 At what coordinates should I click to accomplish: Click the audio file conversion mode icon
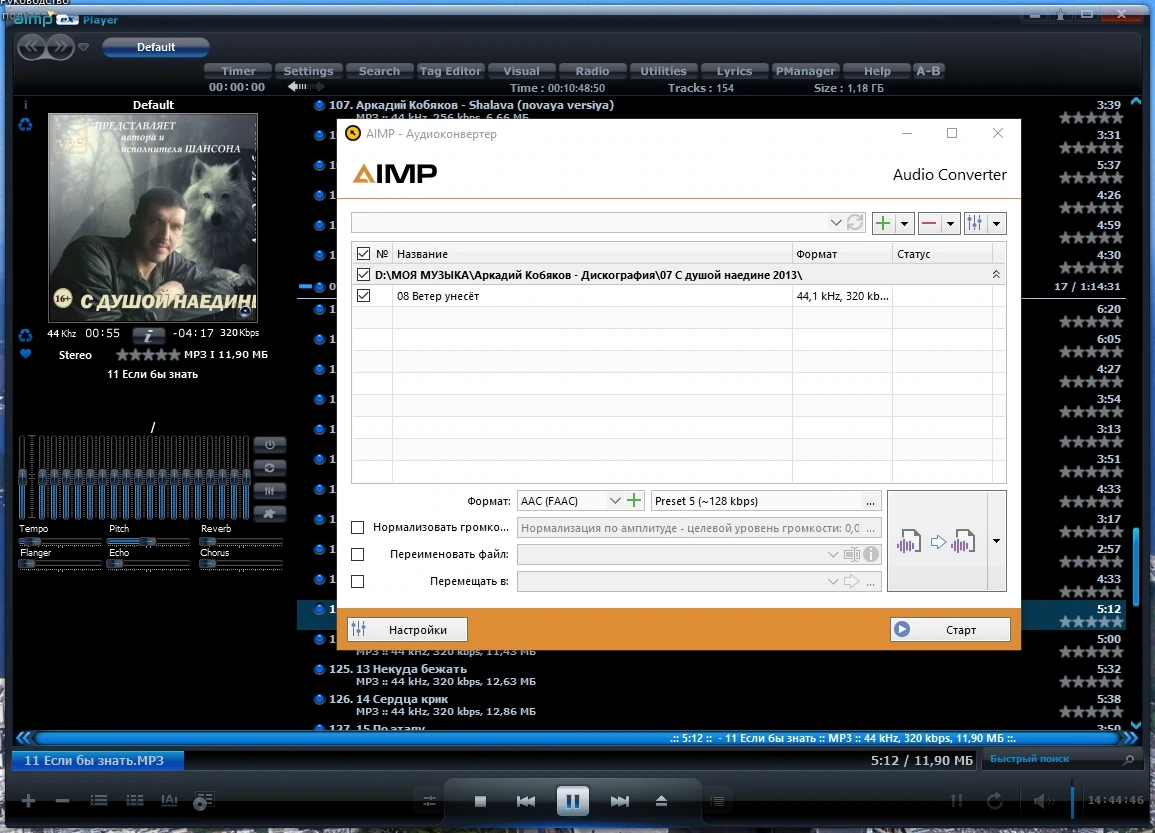[937, 542]
